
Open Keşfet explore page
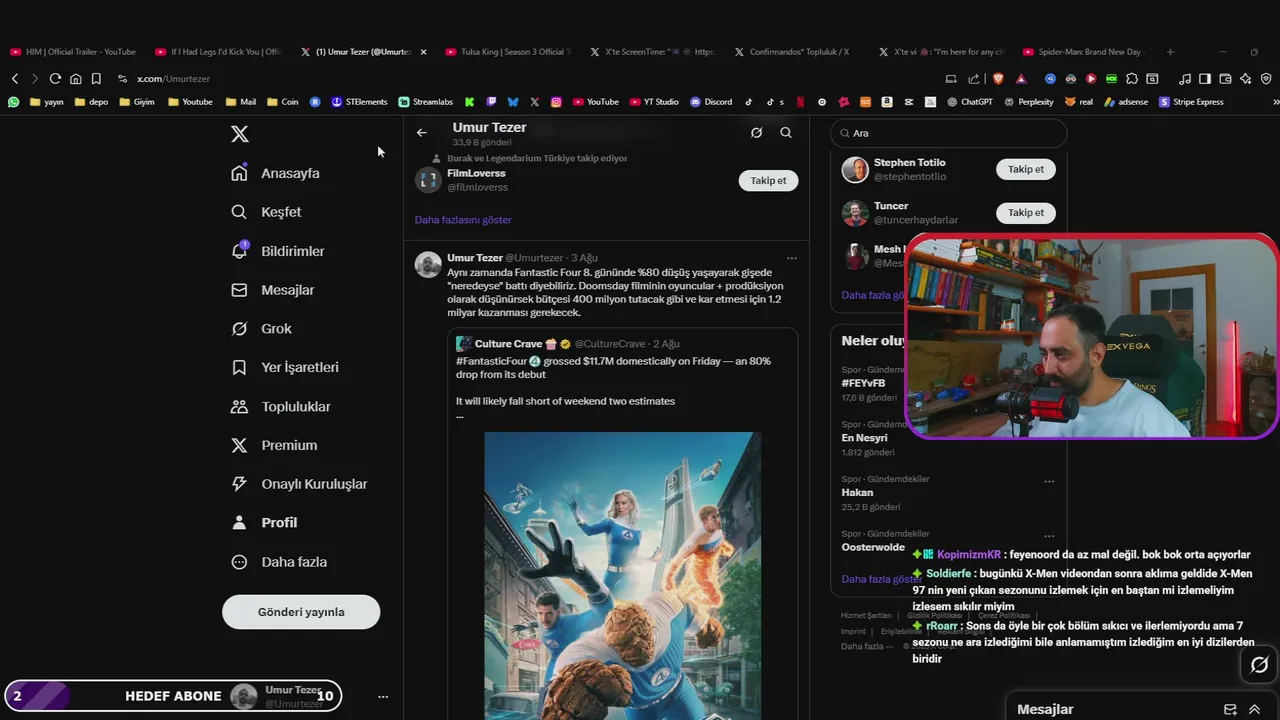click(x=266, y=212)
